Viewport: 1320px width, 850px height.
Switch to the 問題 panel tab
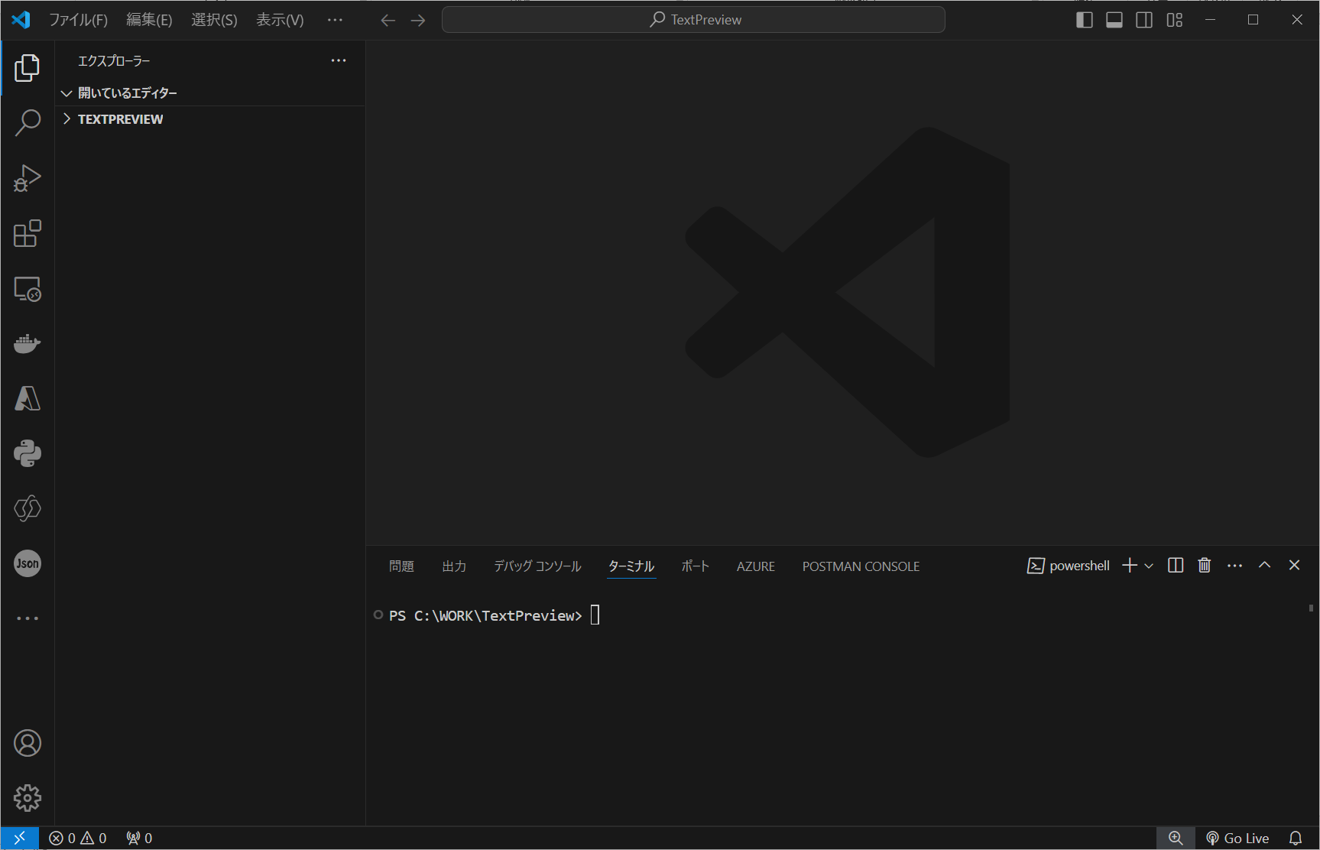click(401, 566)
